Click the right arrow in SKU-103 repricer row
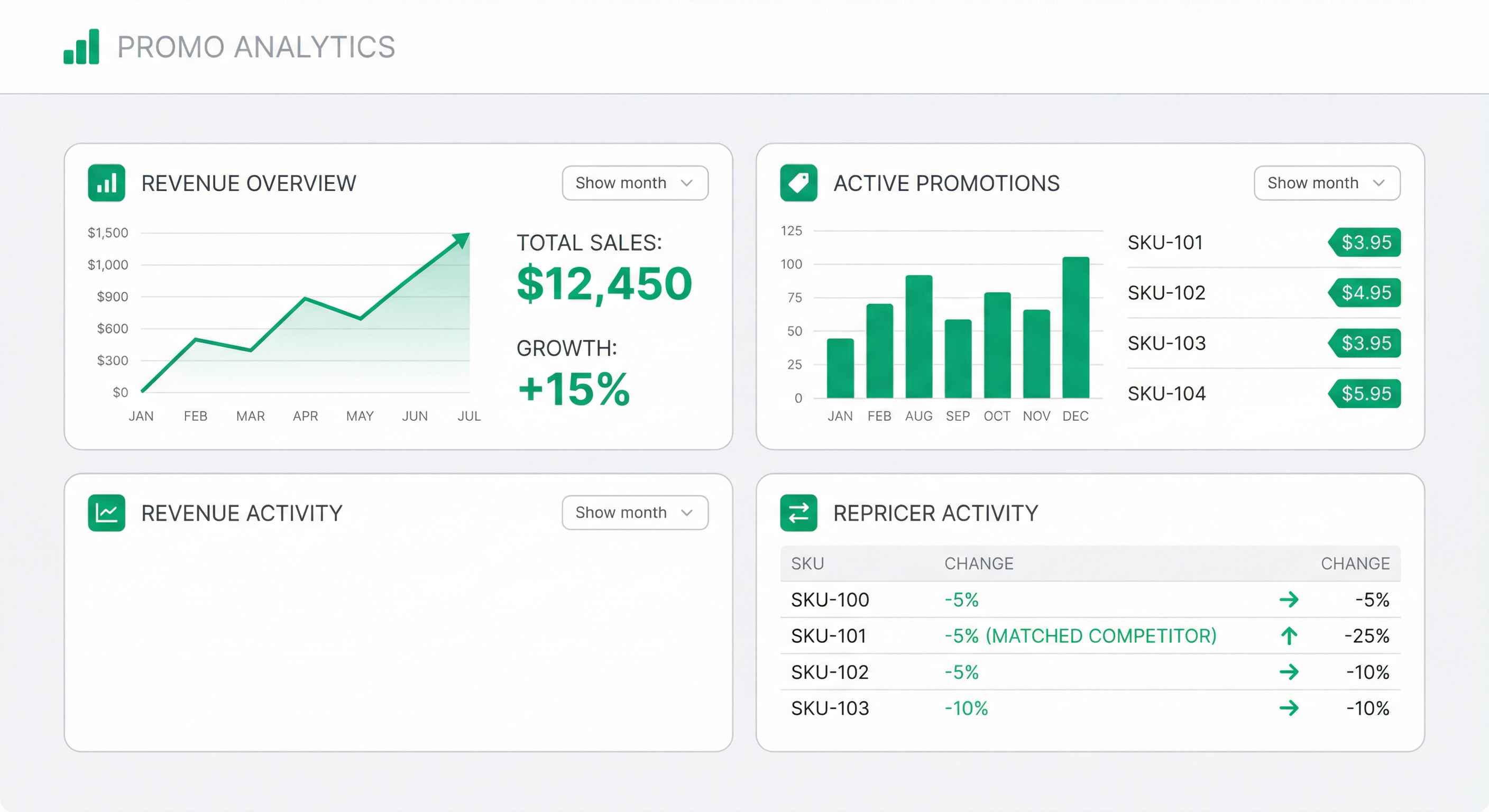 (x=1289, y=708)
